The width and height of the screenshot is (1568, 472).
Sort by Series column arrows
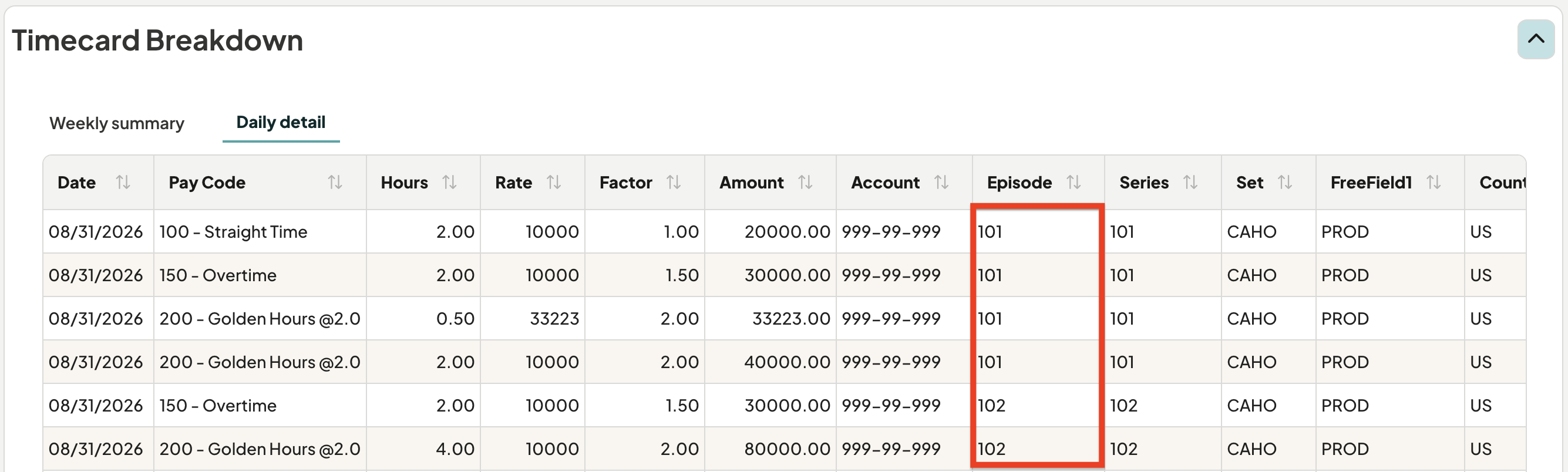click(x=1190, y=182)
